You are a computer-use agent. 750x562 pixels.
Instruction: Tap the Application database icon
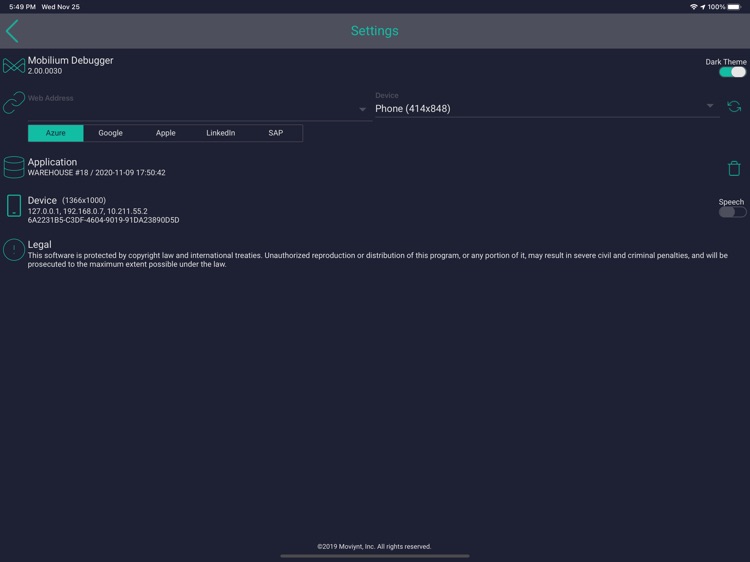[14, 167]
